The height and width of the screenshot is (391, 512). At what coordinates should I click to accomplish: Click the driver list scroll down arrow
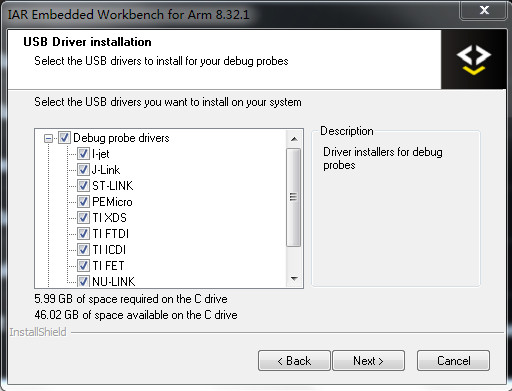point(294,279)
